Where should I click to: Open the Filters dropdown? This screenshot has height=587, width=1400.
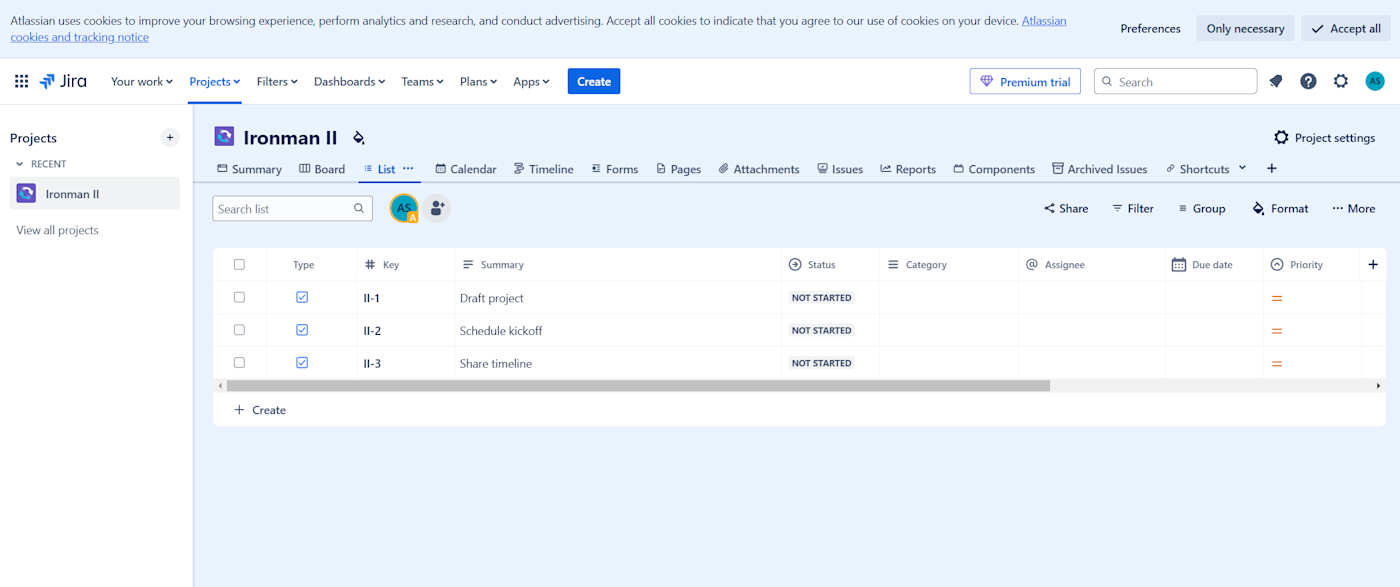coord(277,82)
